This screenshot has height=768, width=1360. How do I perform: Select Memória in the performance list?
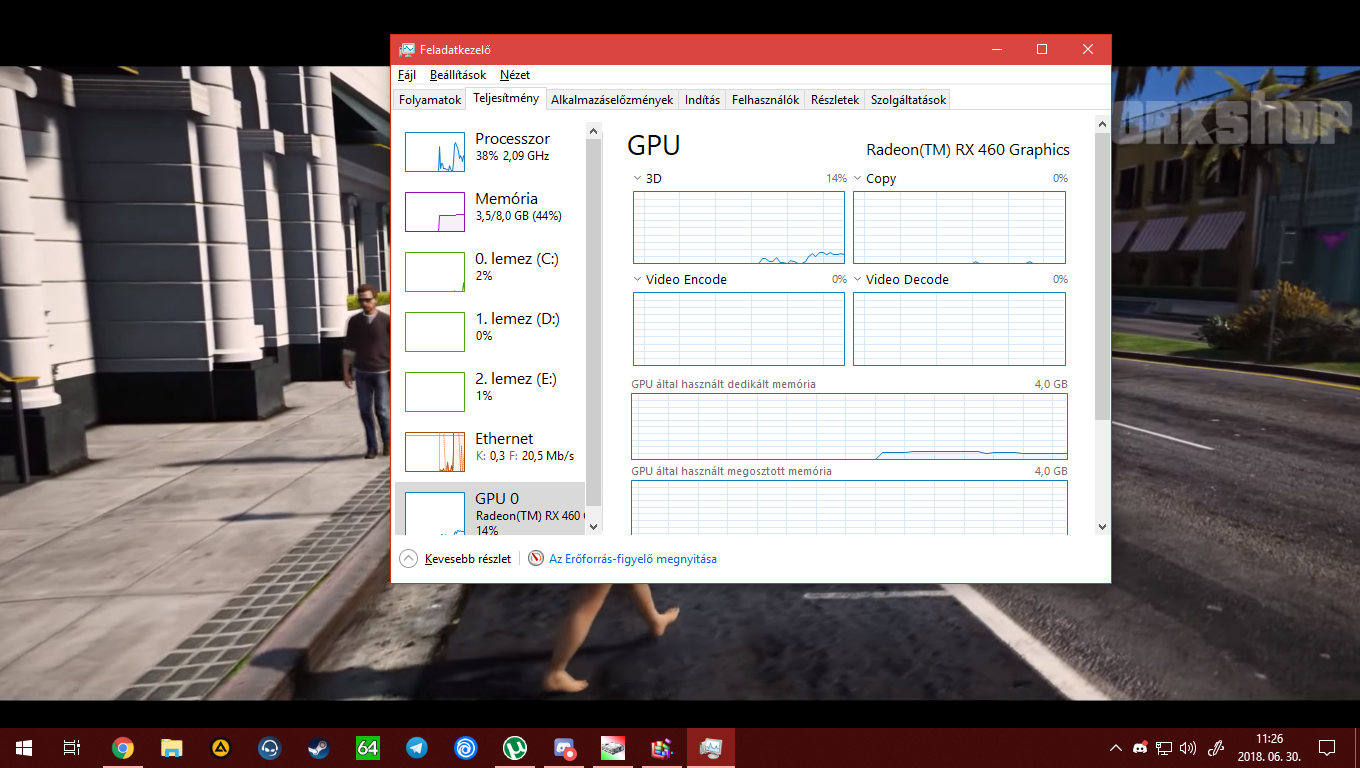click(490, 211)
